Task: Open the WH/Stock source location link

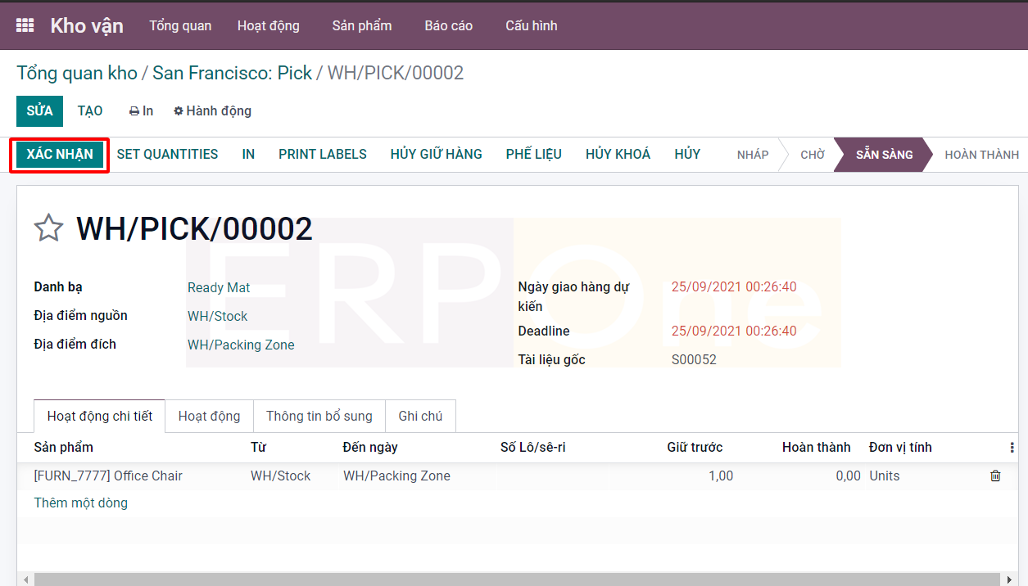Action: click(217, 316)
